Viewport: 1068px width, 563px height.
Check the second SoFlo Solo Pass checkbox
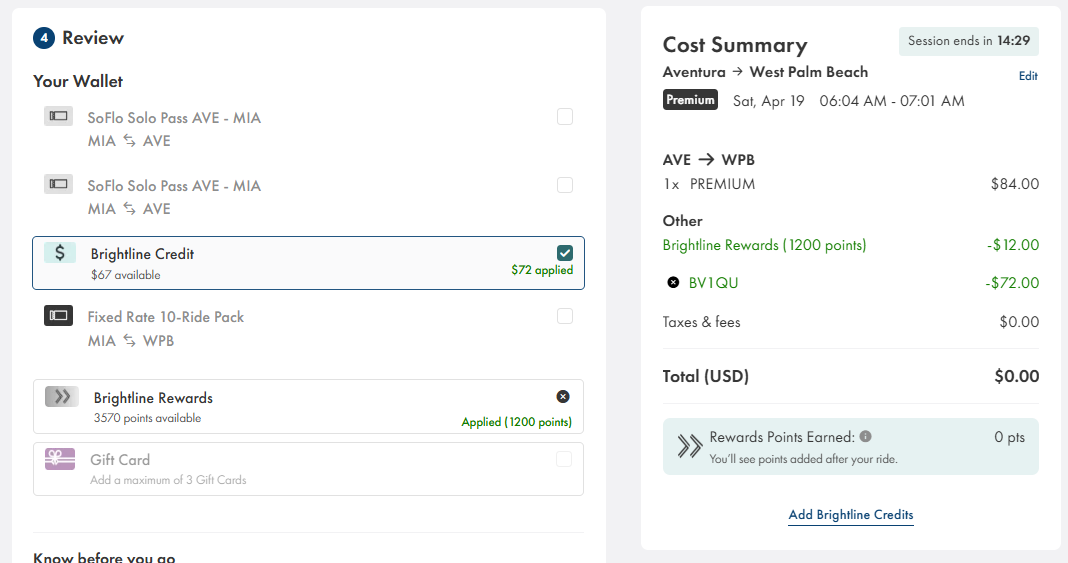(565, 185)
